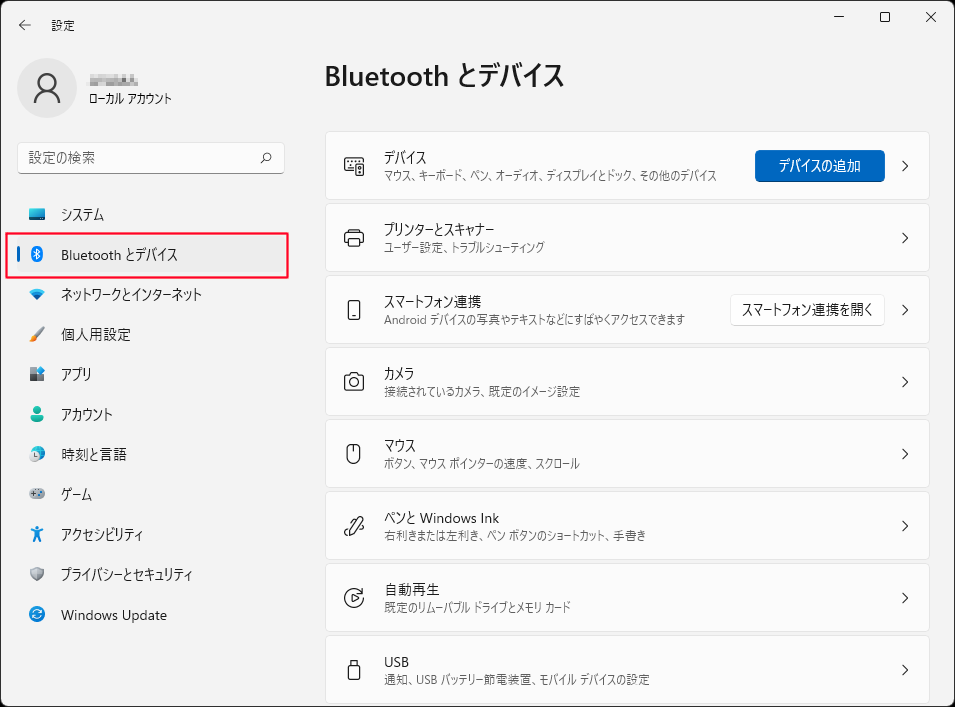Click the システム monitor icon
The image size is (955, 707).
(37, 214)
